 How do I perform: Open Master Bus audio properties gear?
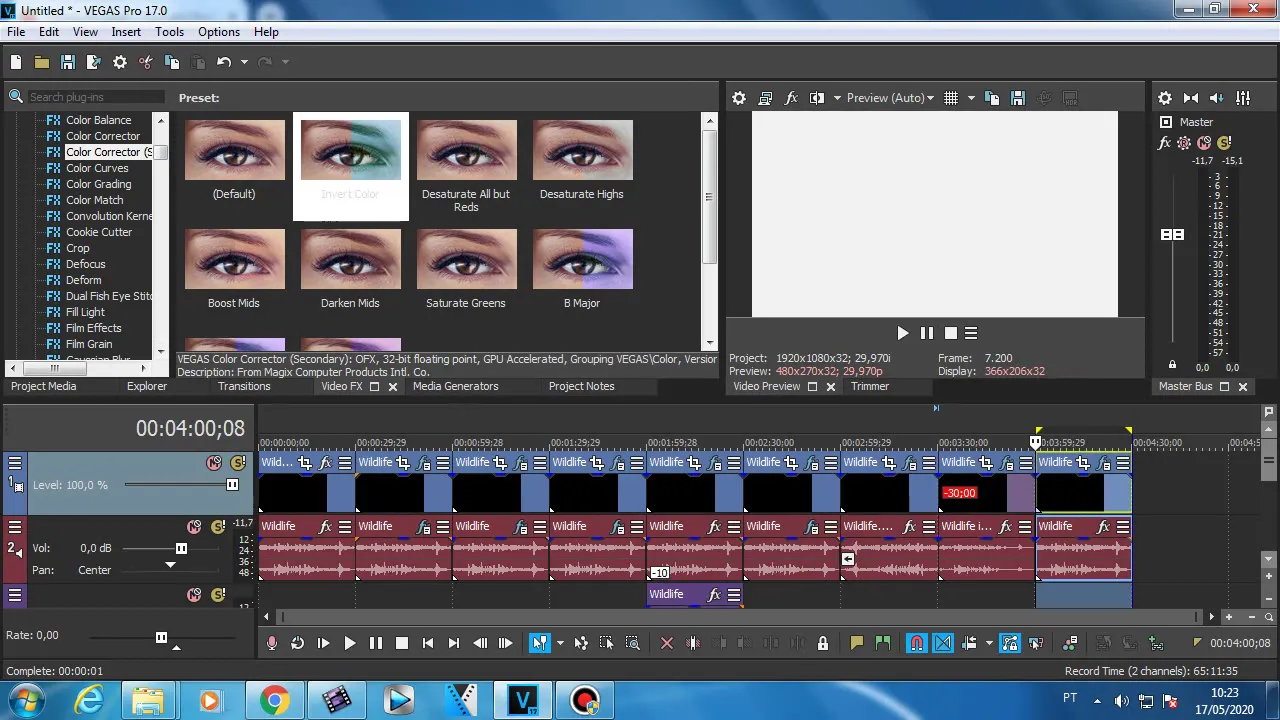1165,98
